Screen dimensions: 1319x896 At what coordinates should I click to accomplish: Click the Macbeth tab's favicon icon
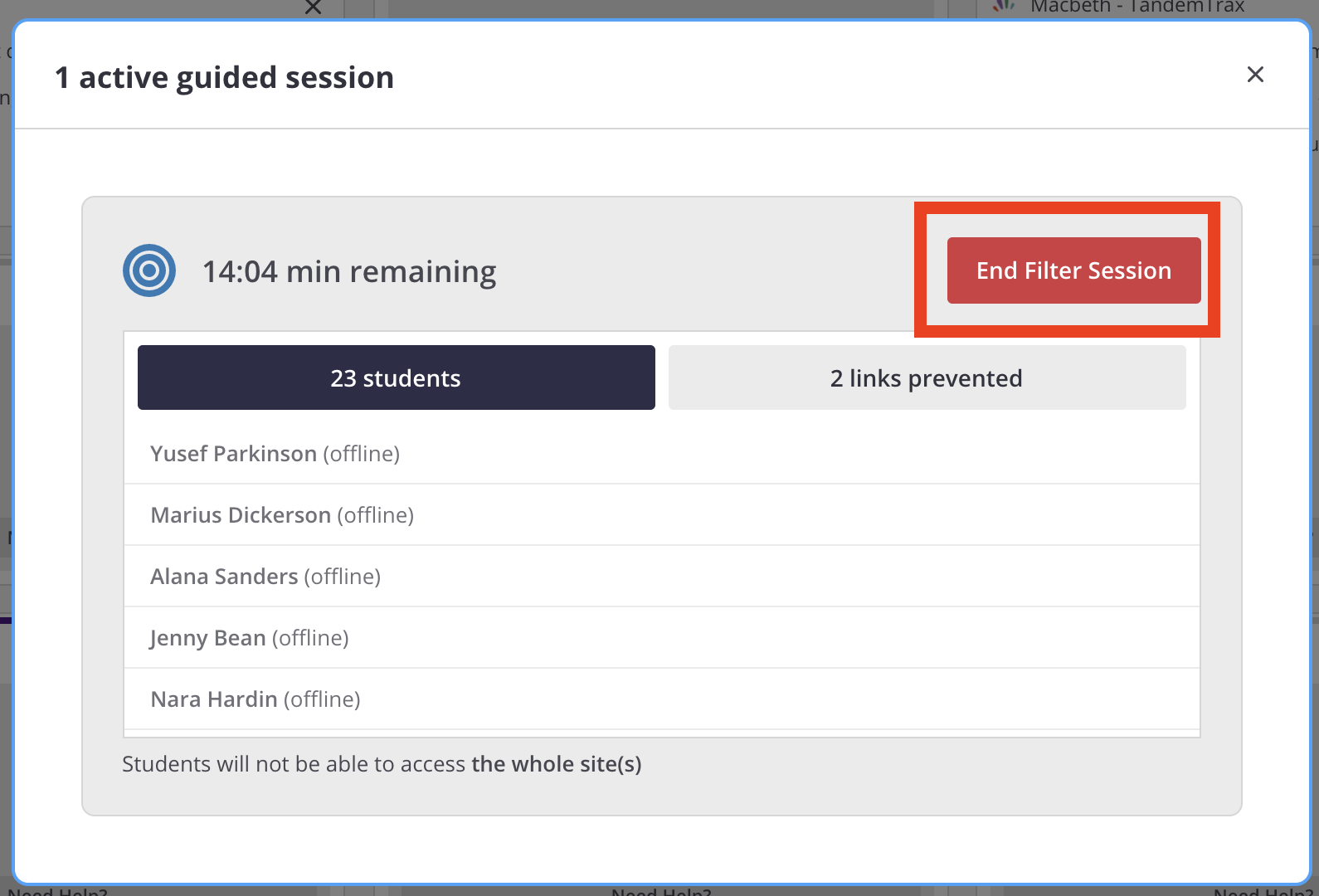coord(1005,5)
